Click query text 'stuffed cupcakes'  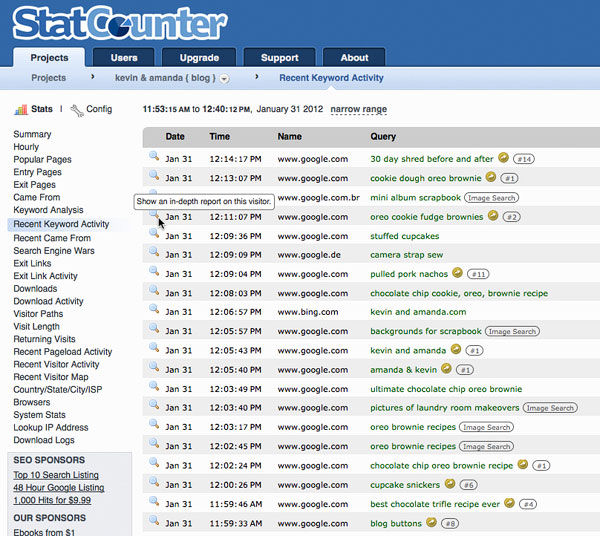coord(404,236)
